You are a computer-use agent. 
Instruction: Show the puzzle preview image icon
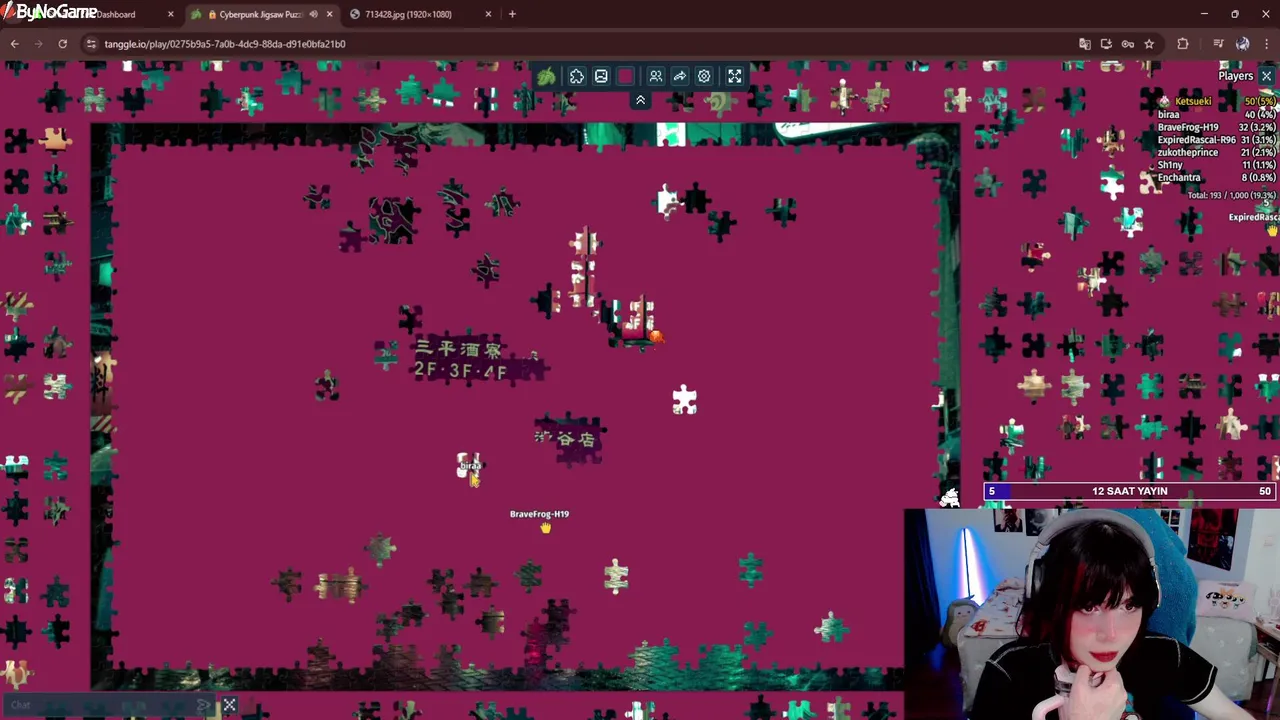(x=601, y=77)
